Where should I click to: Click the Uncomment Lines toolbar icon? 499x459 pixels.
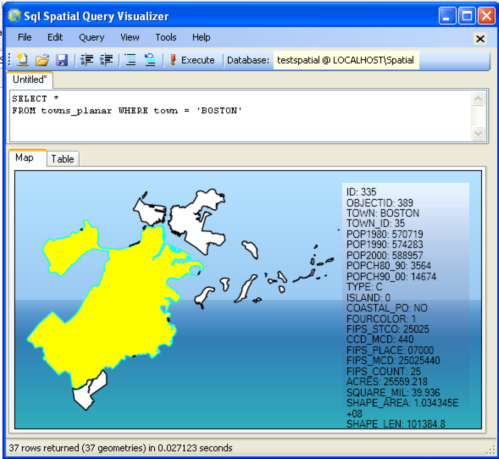(x=150, y=60)
